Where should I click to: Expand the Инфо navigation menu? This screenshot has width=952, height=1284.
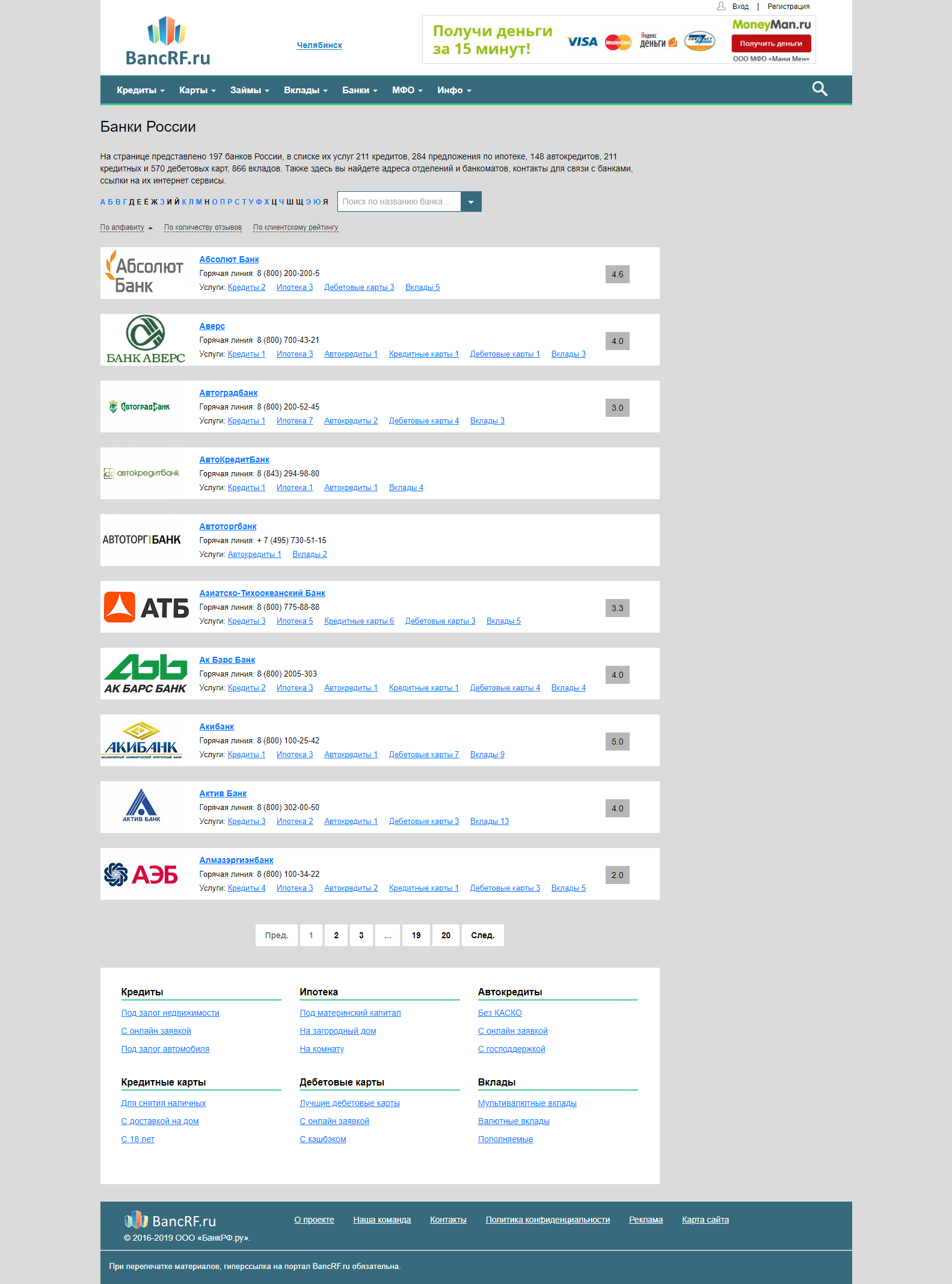coord(454,90)
